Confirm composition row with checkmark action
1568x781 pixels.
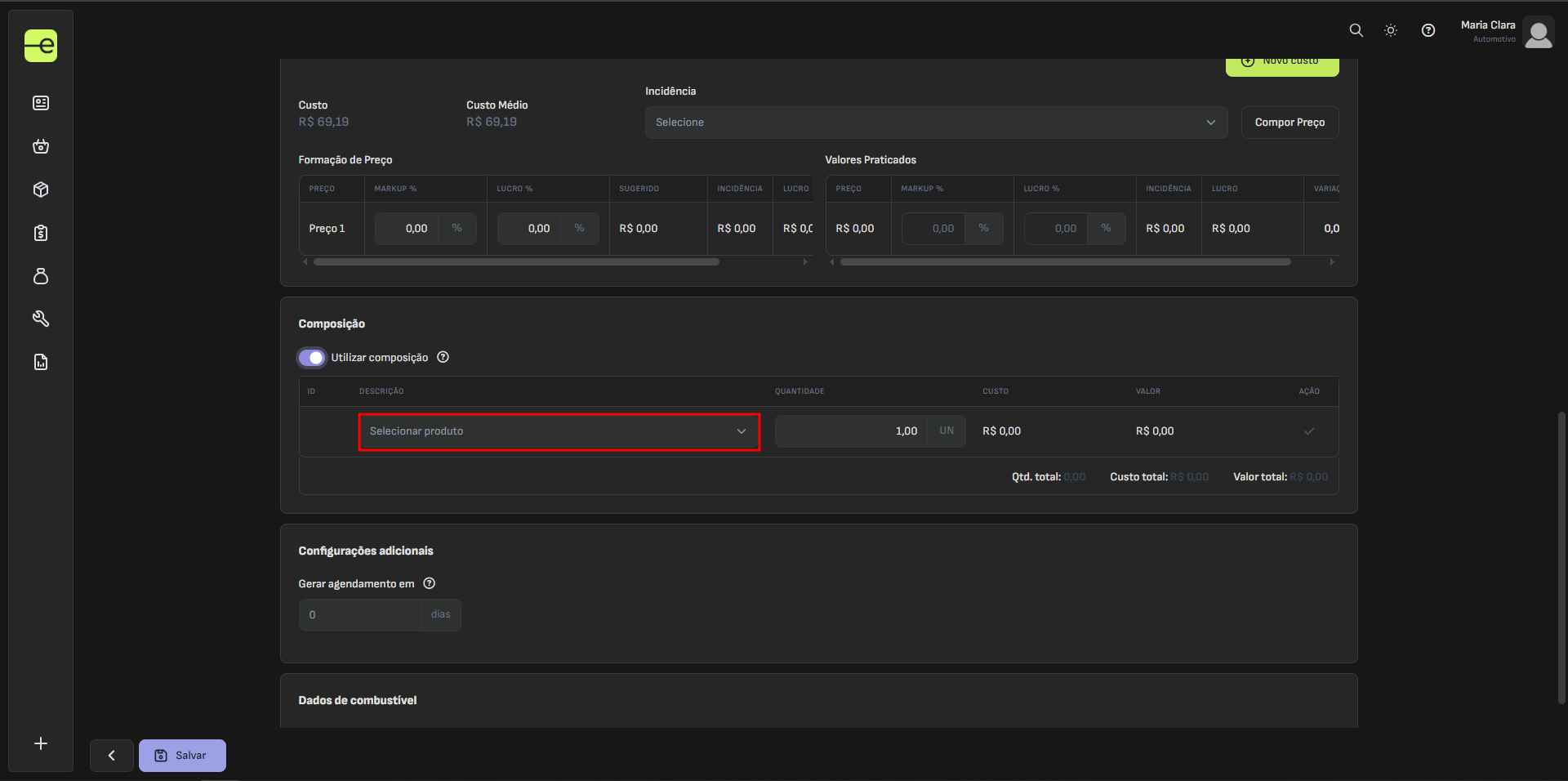(1308, 431)
